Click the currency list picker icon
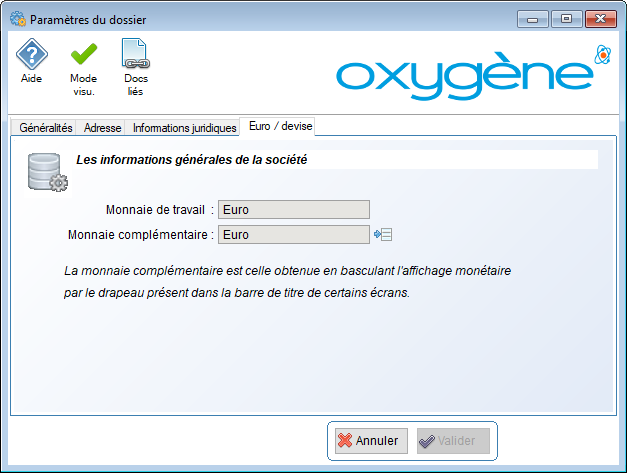The height and width of the screenshot is (473, 627). click(383, 234)
